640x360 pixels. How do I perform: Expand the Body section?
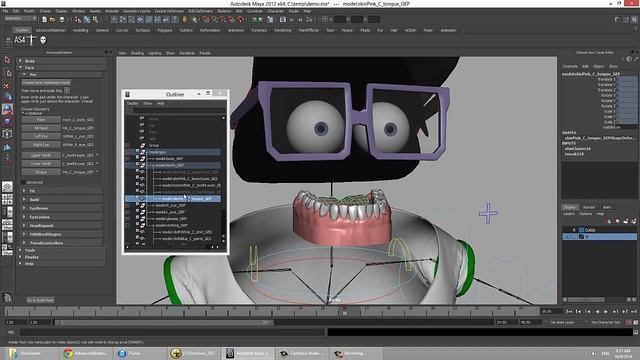pyautogui.click(x=20, y=61)
